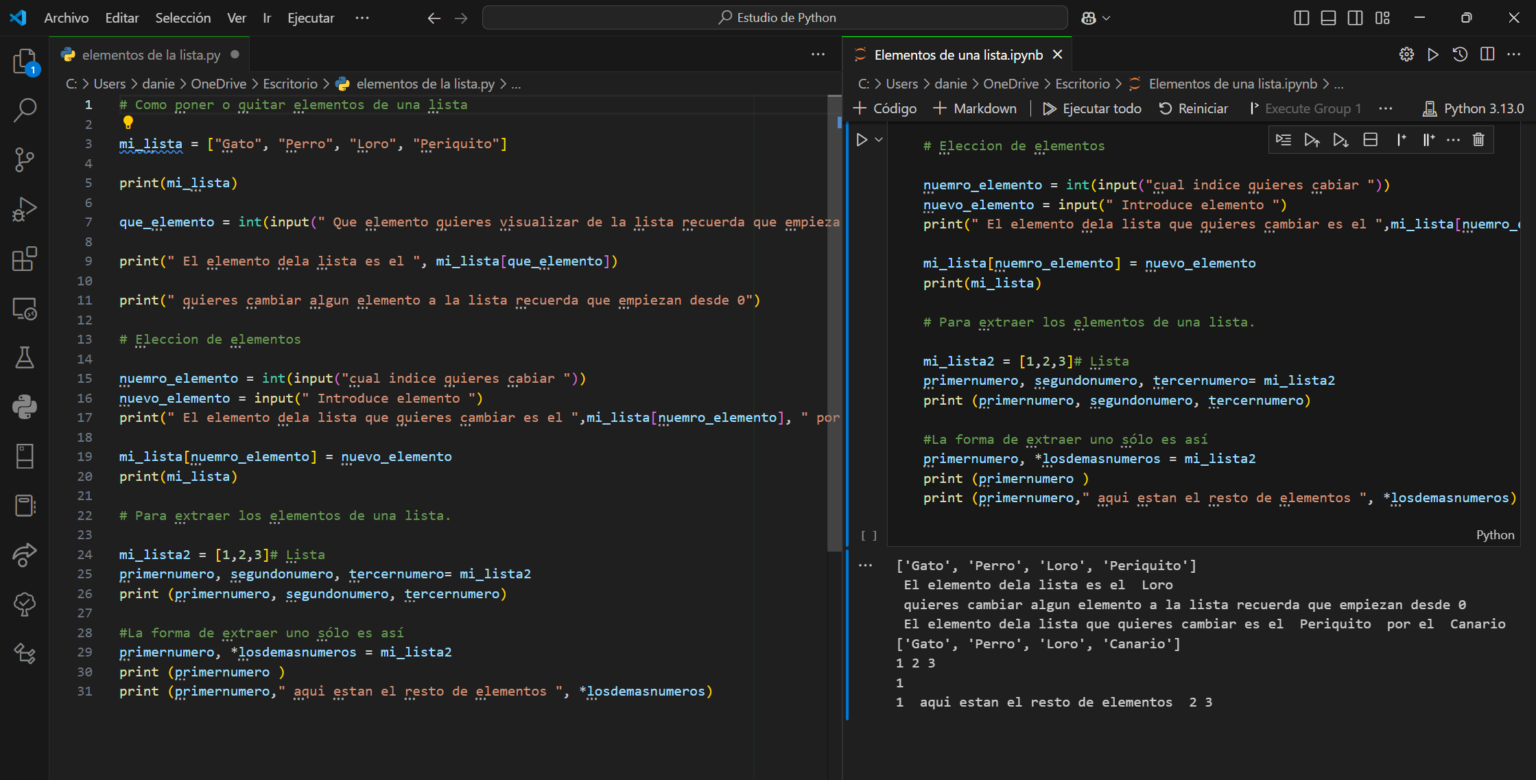Open the Run and Debug view
The width and height of the screenshot is (1536, 780).
25,210
